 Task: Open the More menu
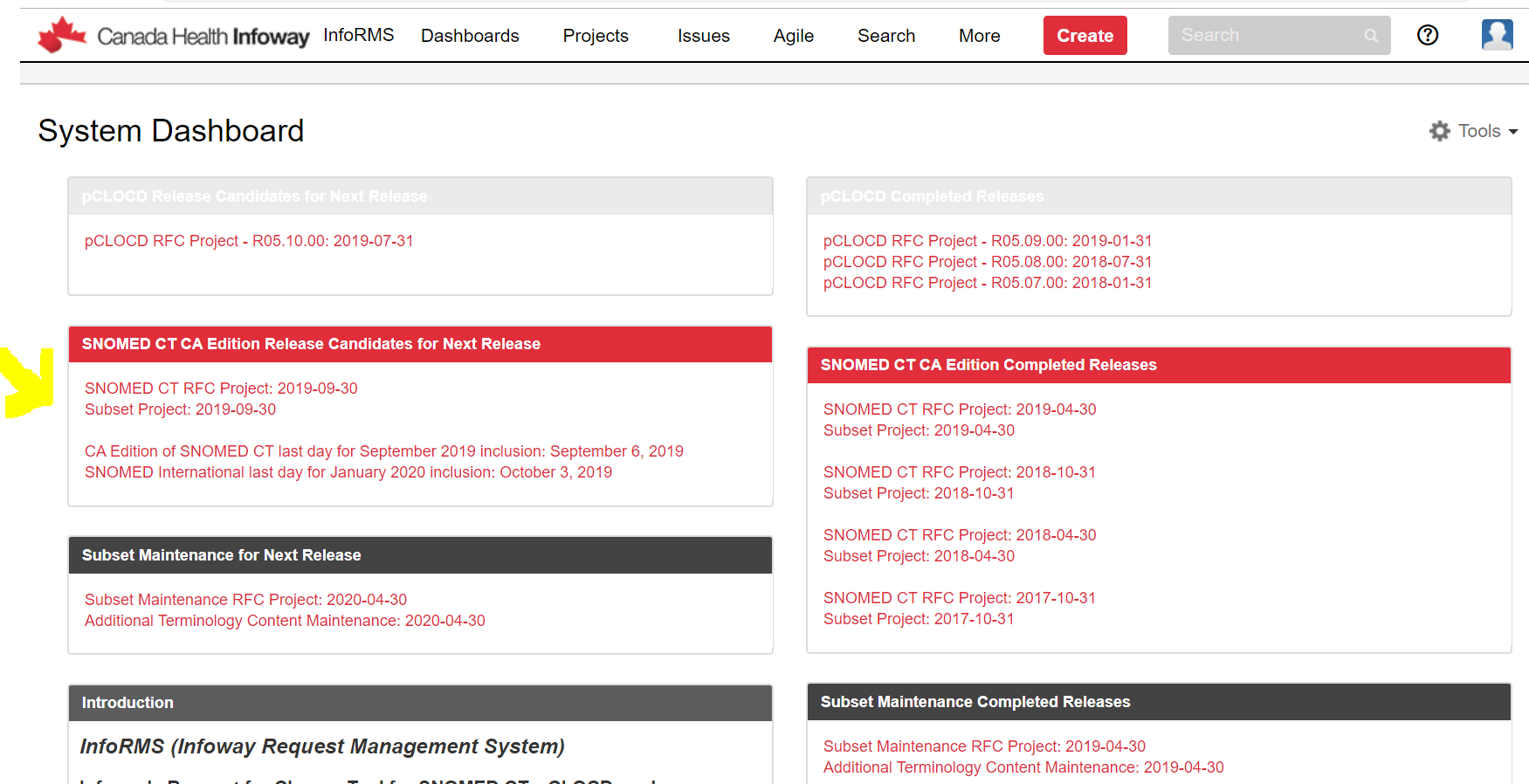[x=980, y=36]
